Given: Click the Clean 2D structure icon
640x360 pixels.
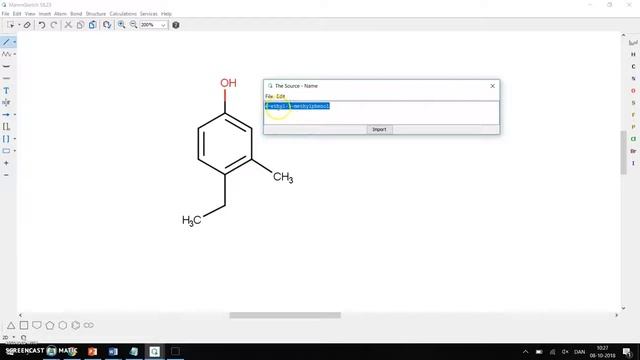Looking at the screenshot, I should pos(107,25).
